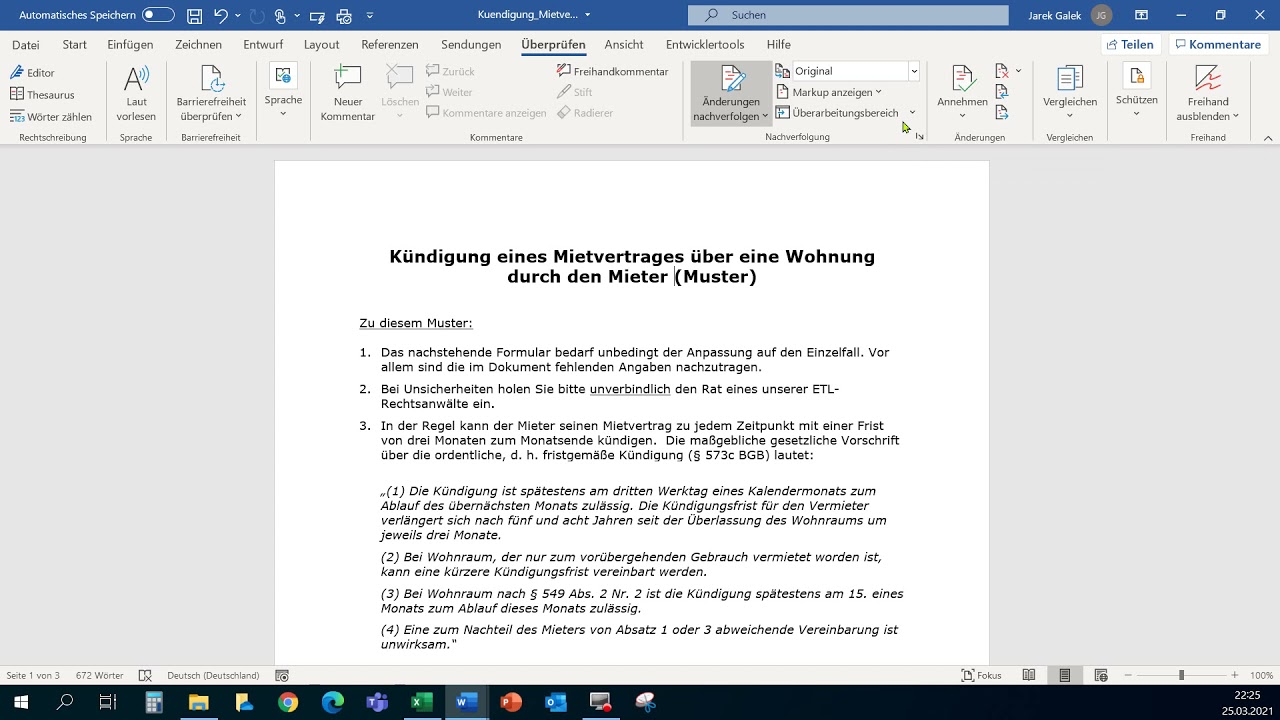Click the 672 Wörter word count status
The width and height of the screenshot is (1280, 720).
100,676
